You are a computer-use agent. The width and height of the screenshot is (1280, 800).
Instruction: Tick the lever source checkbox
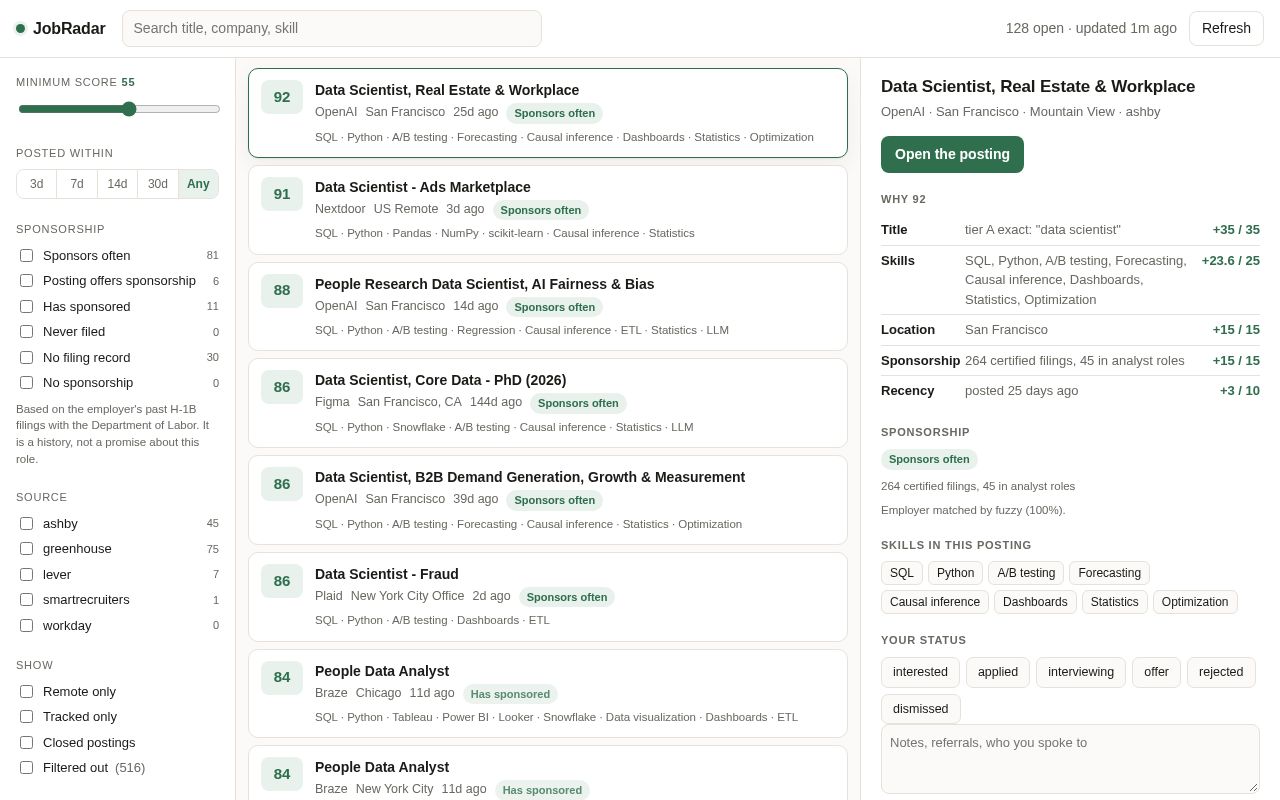[26, 574]
